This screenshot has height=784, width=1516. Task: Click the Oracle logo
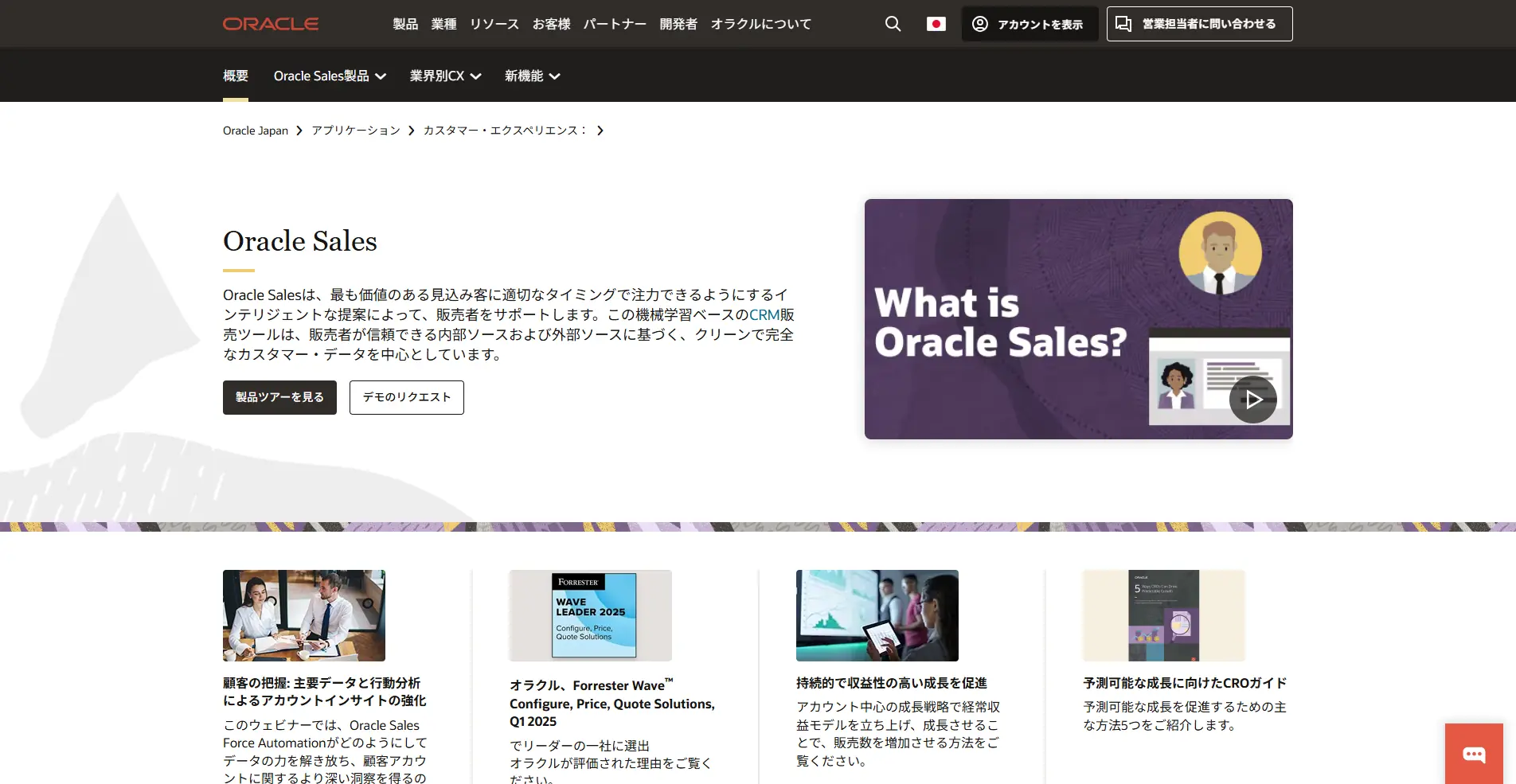pyautogui.click(x=271, y=24)
